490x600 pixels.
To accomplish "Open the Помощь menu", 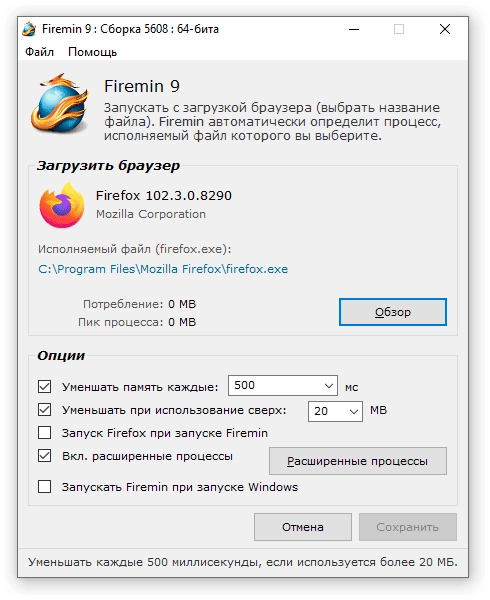I will [93, 52].
